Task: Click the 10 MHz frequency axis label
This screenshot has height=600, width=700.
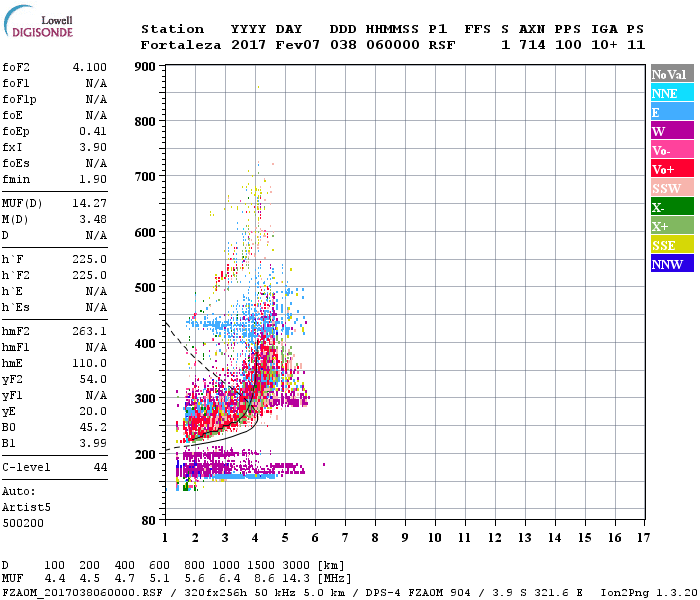Action: tap(435, 538)
